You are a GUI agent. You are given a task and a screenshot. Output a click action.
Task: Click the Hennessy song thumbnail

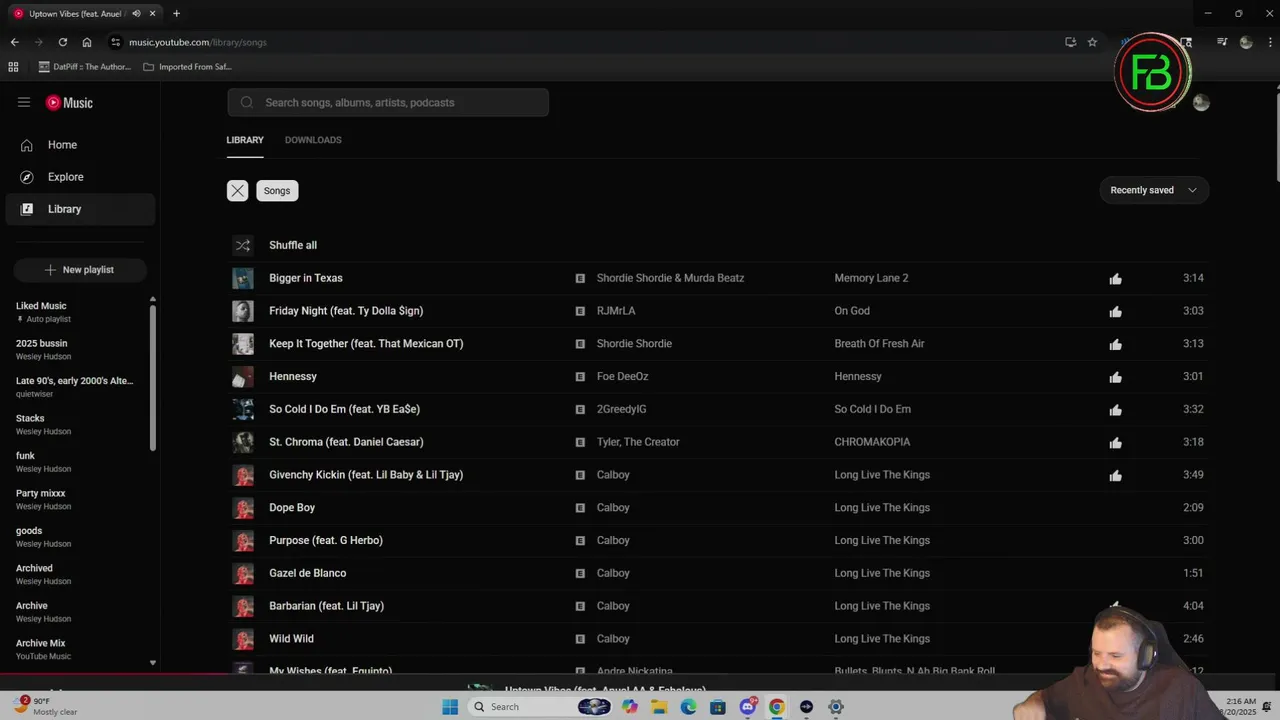pyautogui.click(x=243, y=377)
